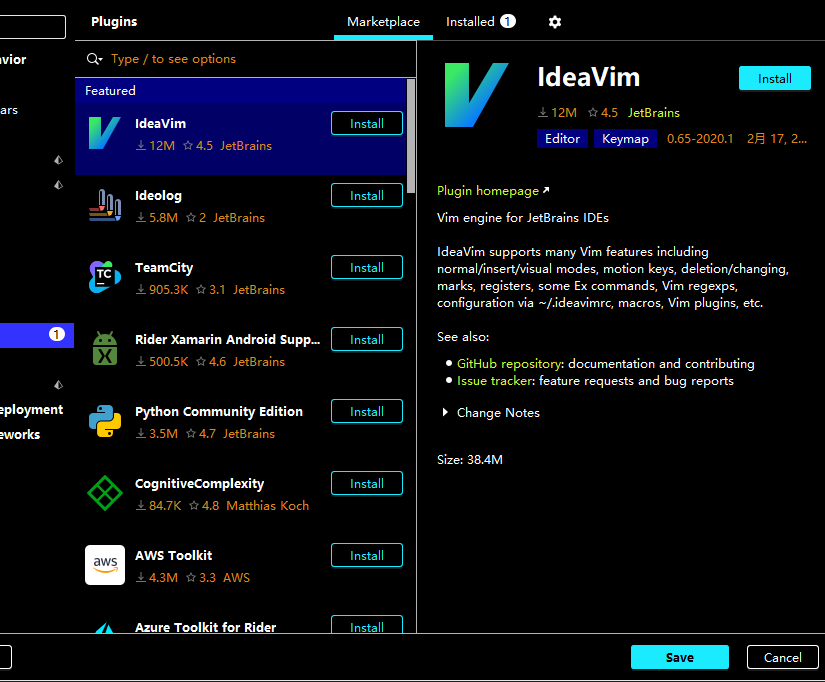This screenshot has width=825, height=682.
Task: Click the 12M downloads count in details pane
Action: coord(557,113)
